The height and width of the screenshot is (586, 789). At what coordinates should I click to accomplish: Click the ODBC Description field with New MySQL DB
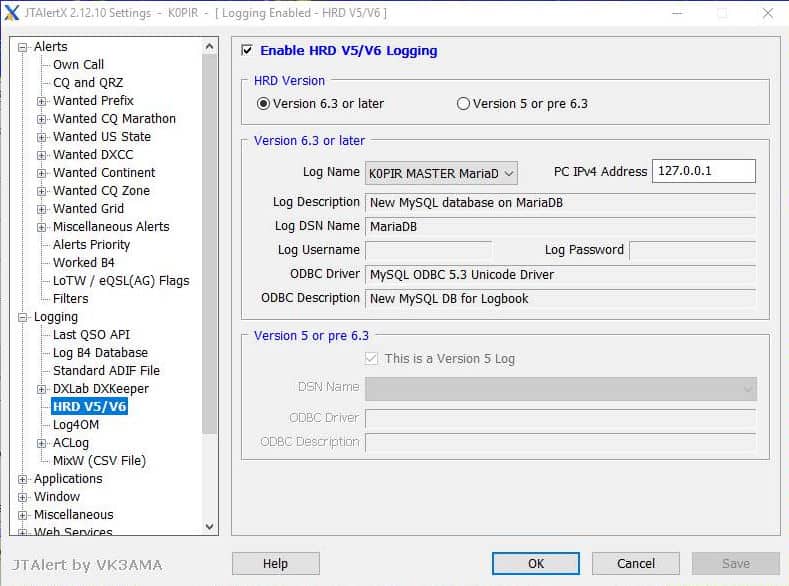pos(560,299)
